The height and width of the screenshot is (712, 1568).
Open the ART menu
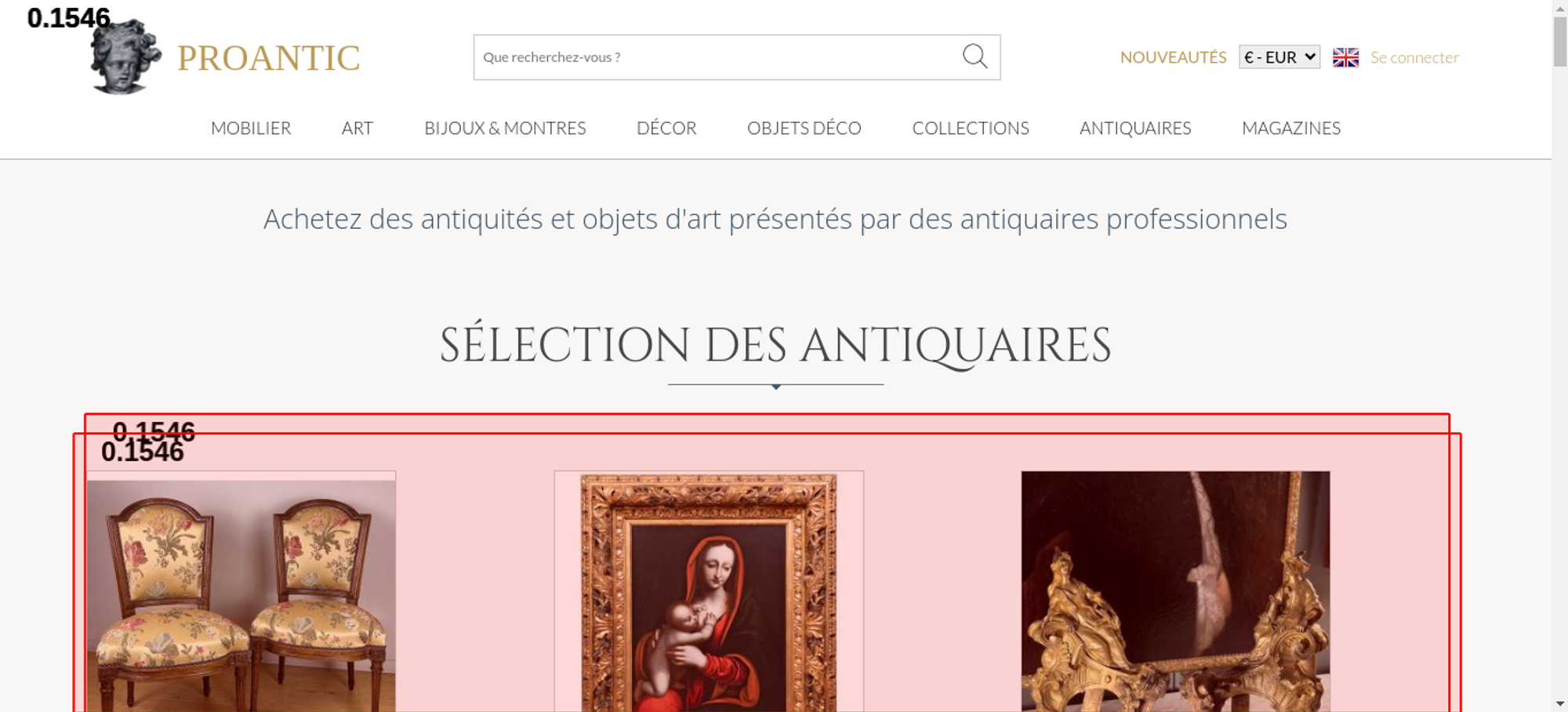pos(358,128)
